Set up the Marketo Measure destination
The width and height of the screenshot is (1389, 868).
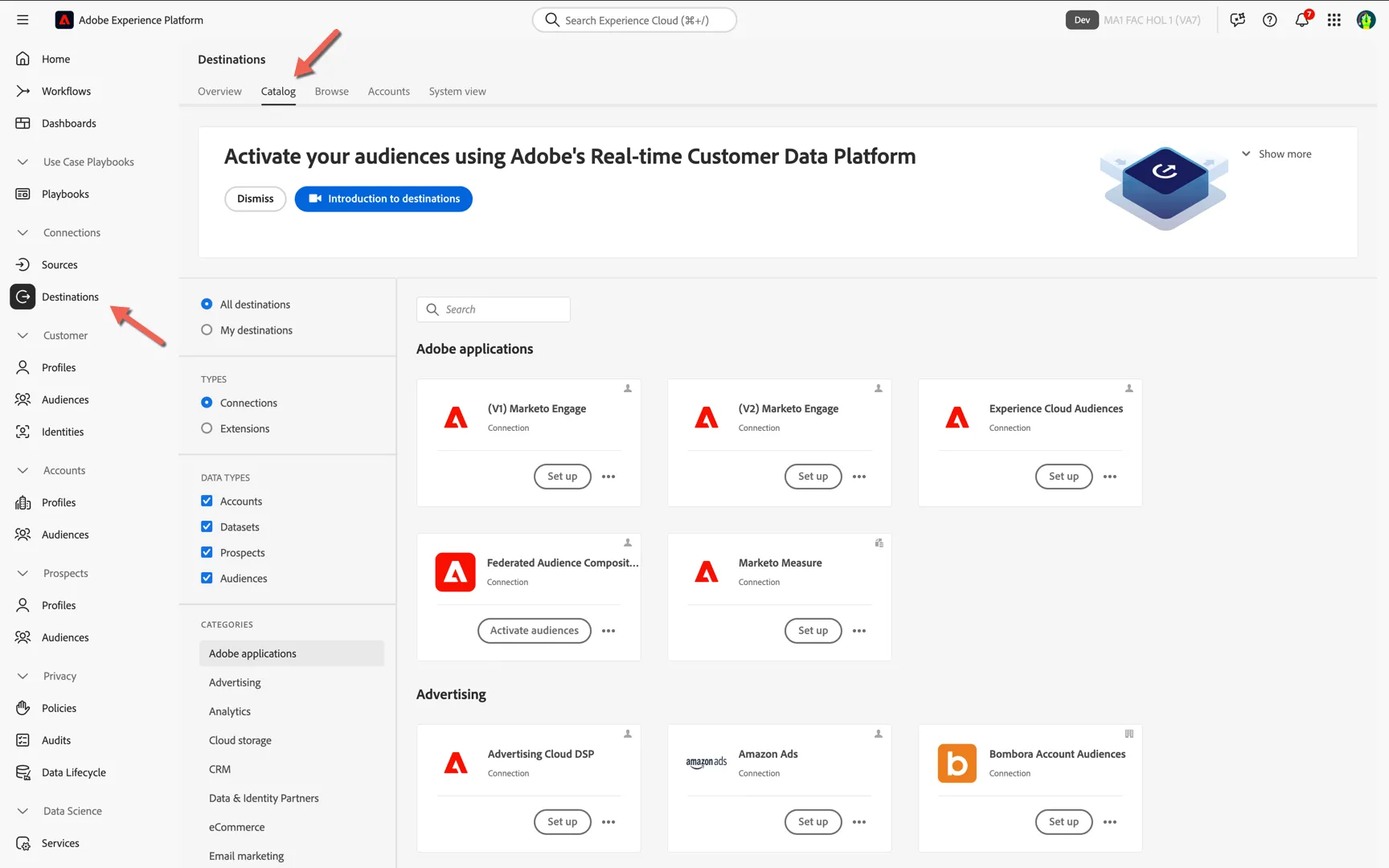click(x=813, y=631)
